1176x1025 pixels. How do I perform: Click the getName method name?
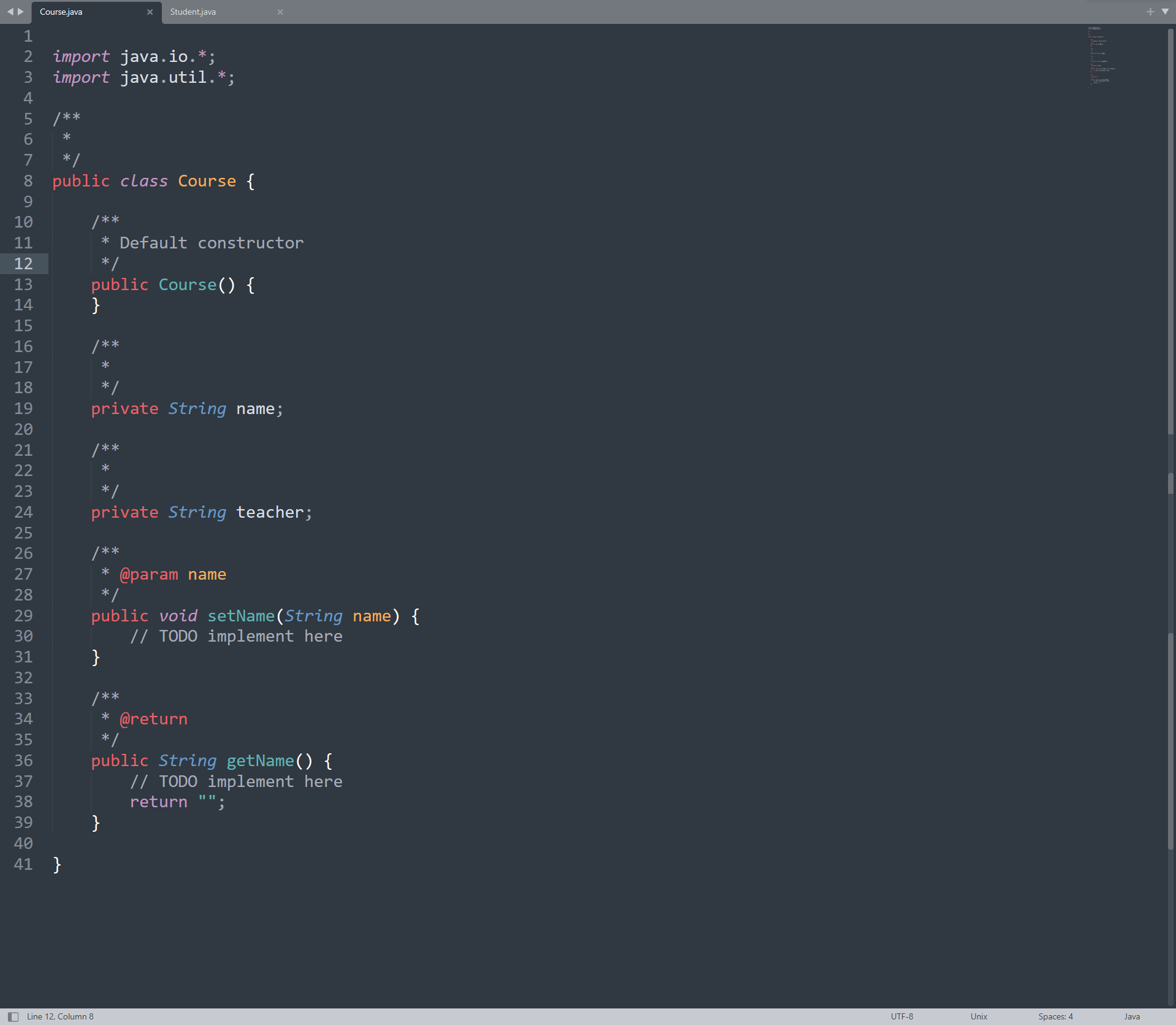tap(260, 761)
